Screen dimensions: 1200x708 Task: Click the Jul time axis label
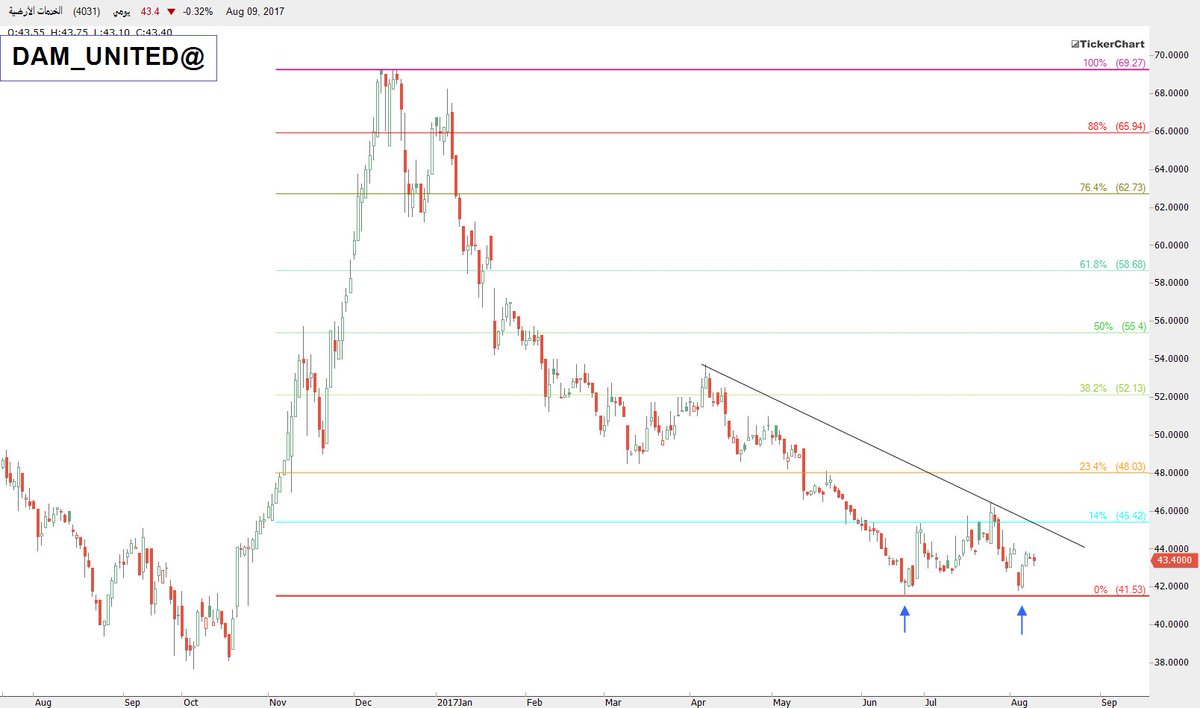(930, 702)
